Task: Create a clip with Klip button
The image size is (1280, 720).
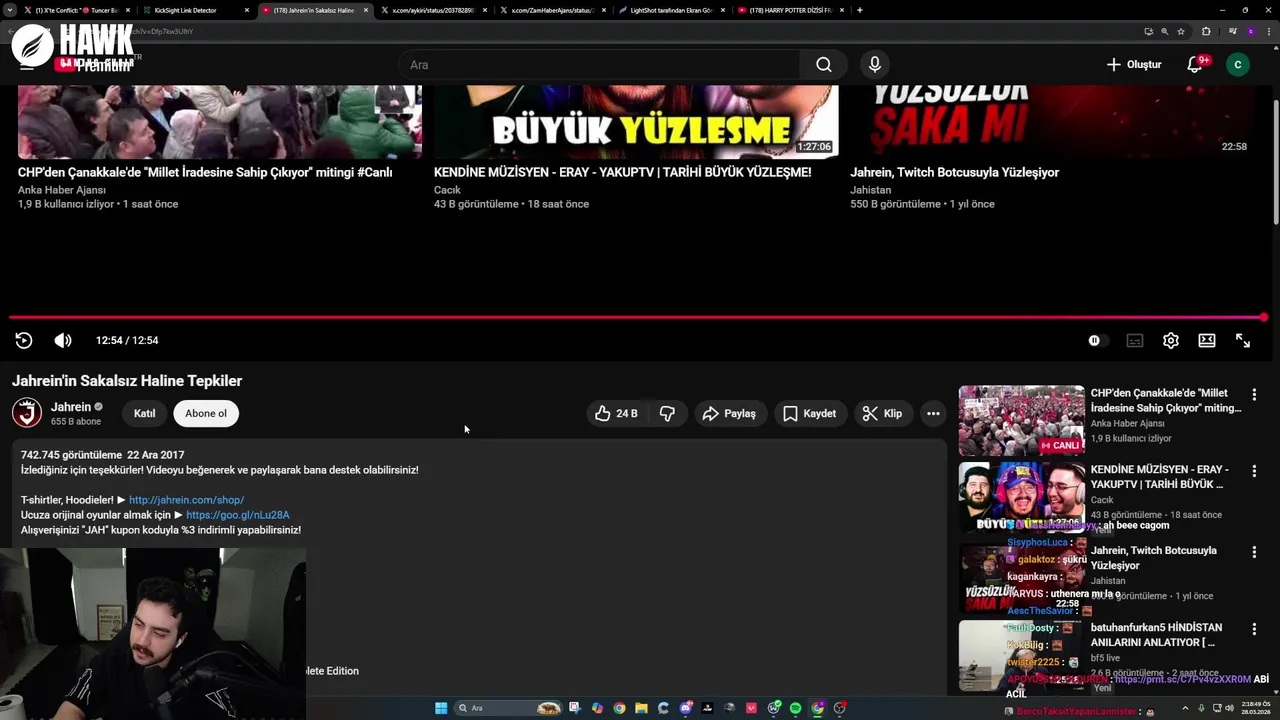Action: (883, 413)
